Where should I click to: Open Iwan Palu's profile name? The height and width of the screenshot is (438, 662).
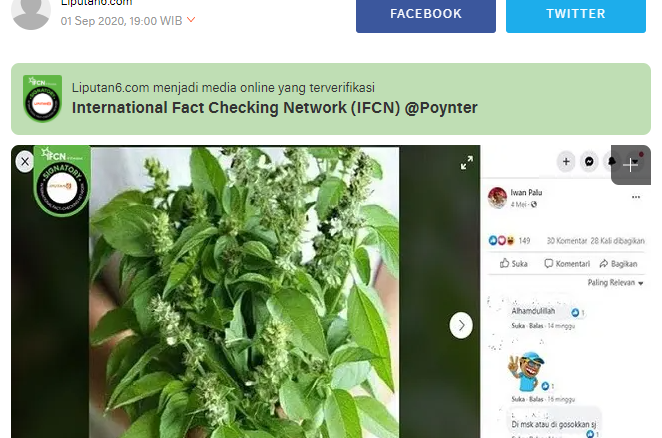pos(526,193)
